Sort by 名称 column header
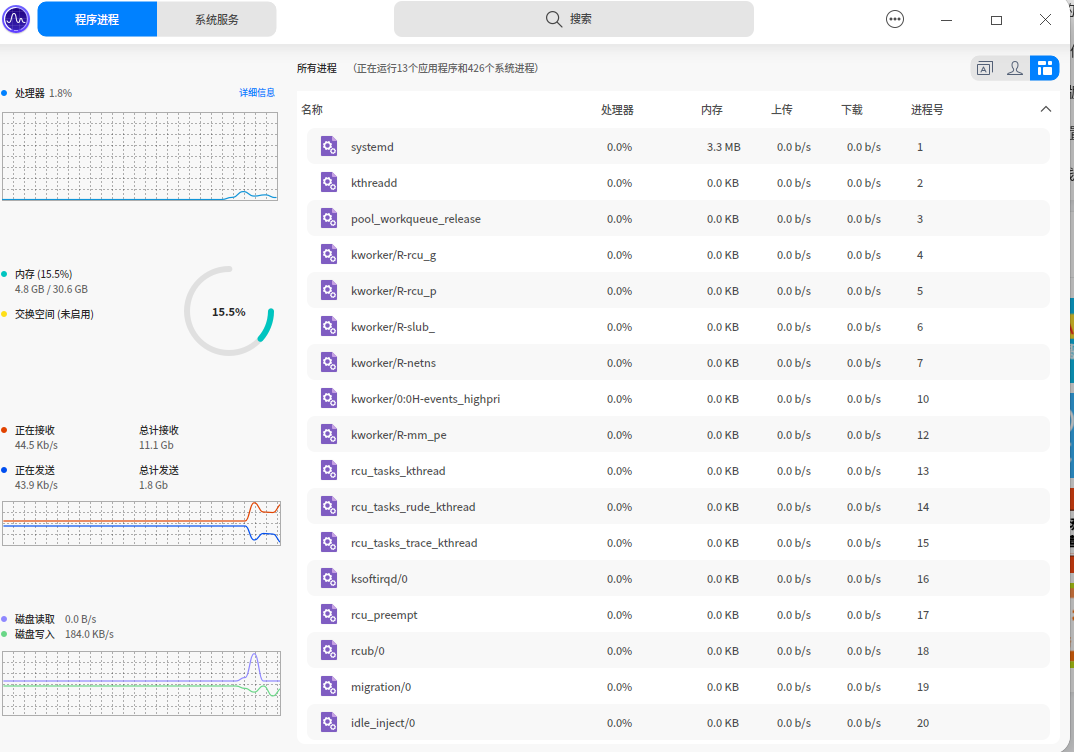The width and height of the screenshot is (1074, 752). click(312, 110)
